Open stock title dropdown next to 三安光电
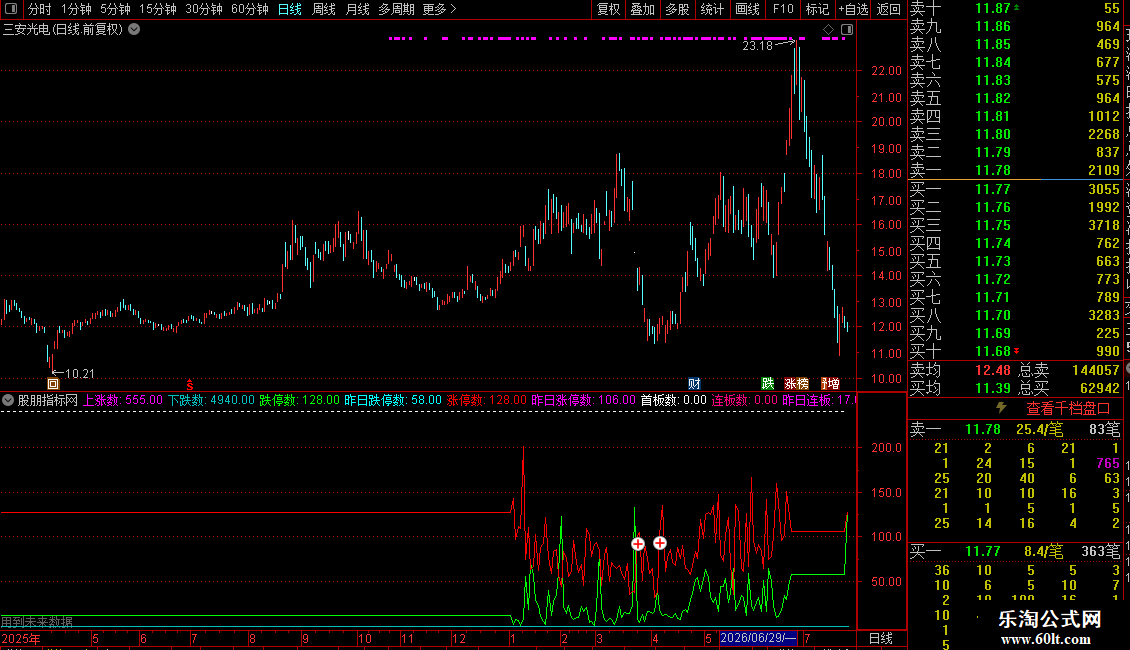This screenshot has width=1130, height=650. 134,29
